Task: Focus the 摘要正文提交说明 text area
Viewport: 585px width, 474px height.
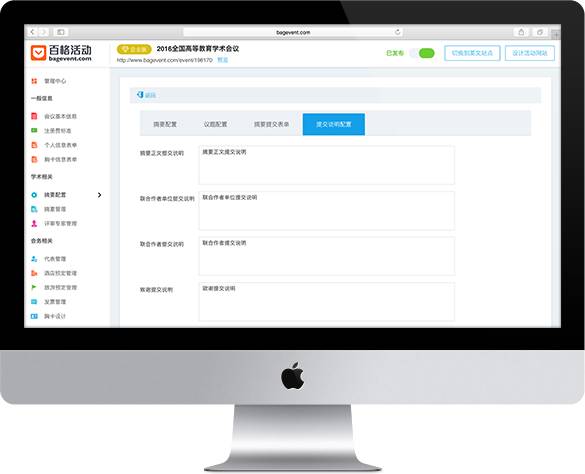Action: (x=327, y=165)
